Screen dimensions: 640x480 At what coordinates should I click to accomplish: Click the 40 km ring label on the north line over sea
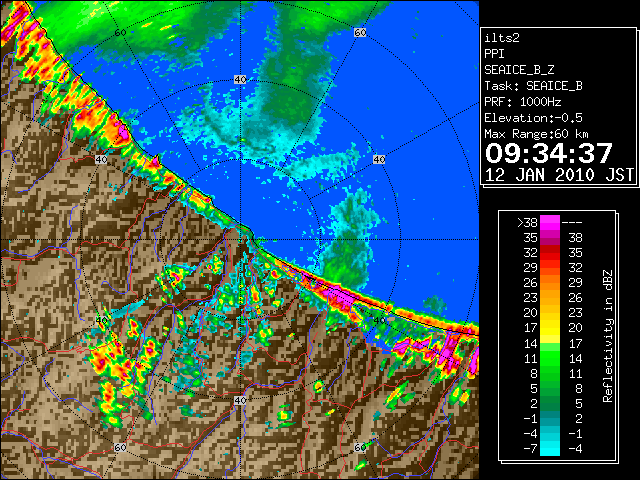click(x=240, y=80)
